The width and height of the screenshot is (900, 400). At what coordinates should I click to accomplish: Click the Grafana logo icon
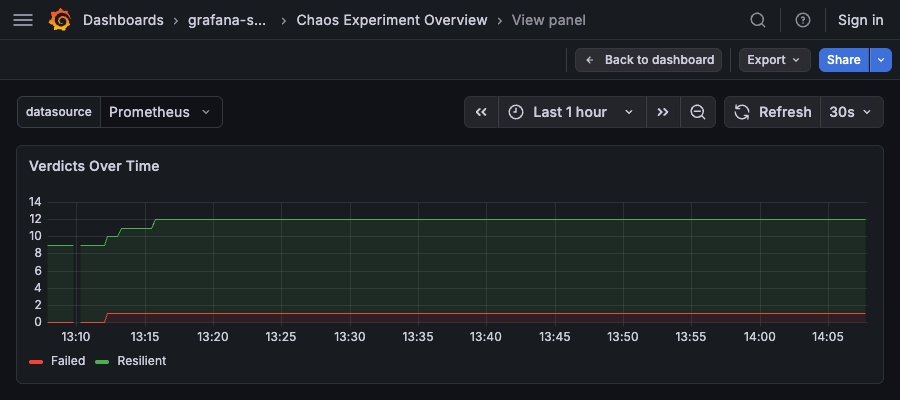tap(60, 20)
